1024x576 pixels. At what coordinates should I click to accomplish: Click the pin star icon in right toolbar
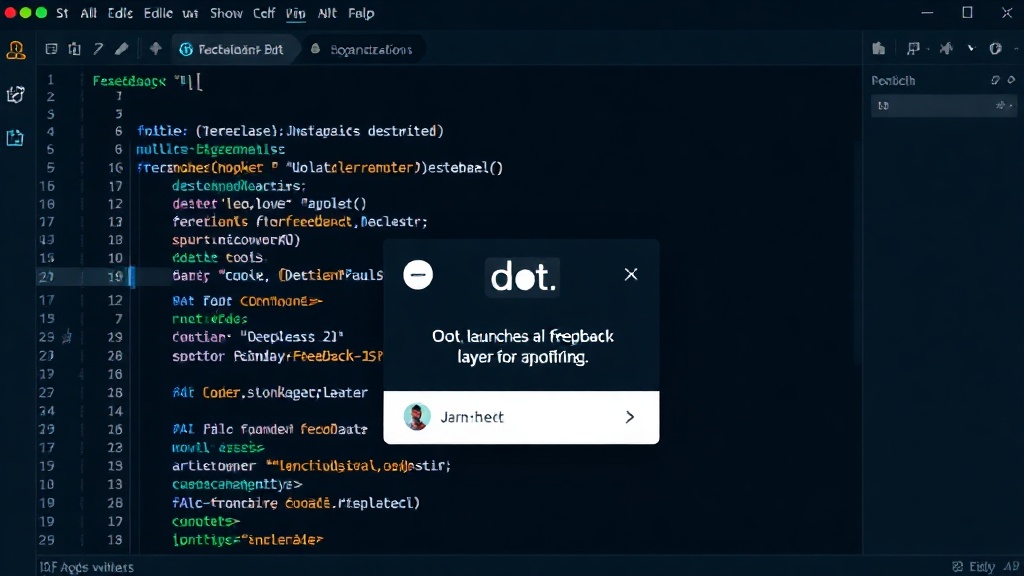tap(946, 49)
